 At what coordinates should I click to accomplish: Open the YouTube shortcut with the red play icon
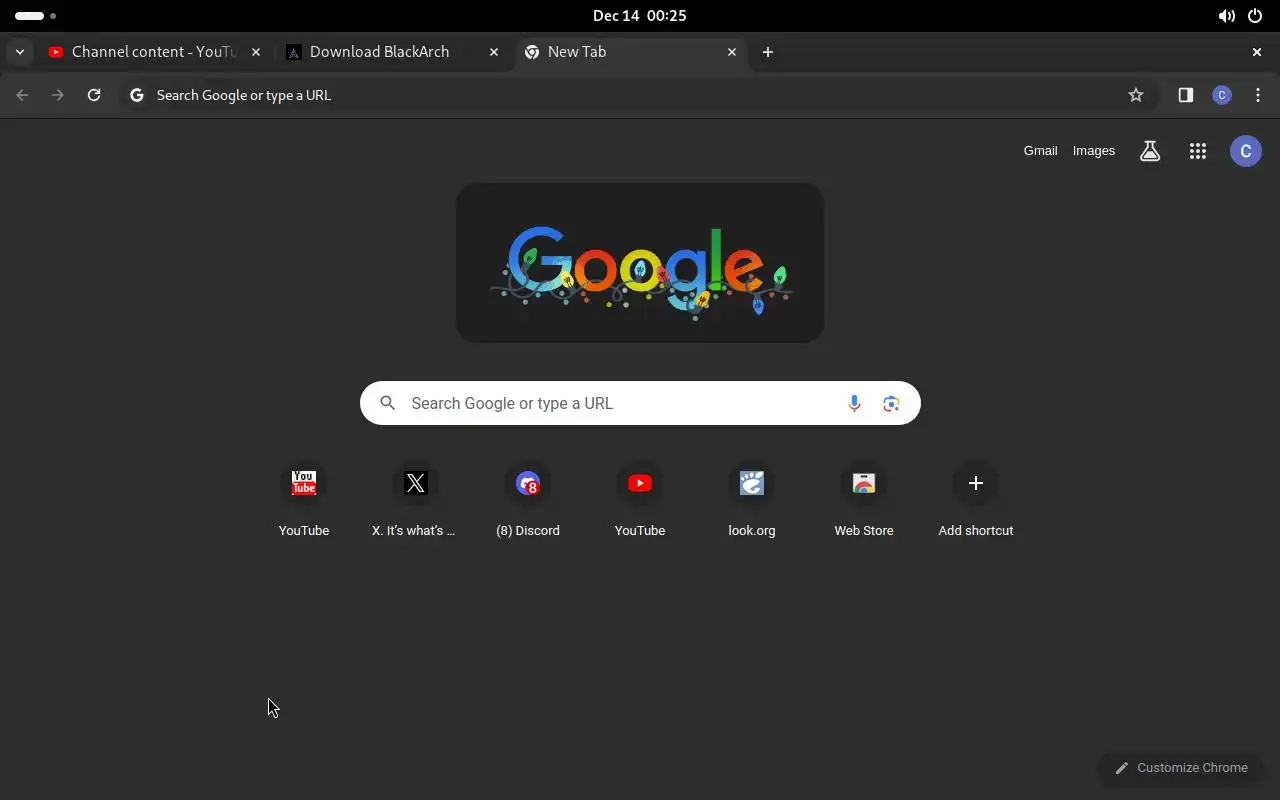(640, 501)
